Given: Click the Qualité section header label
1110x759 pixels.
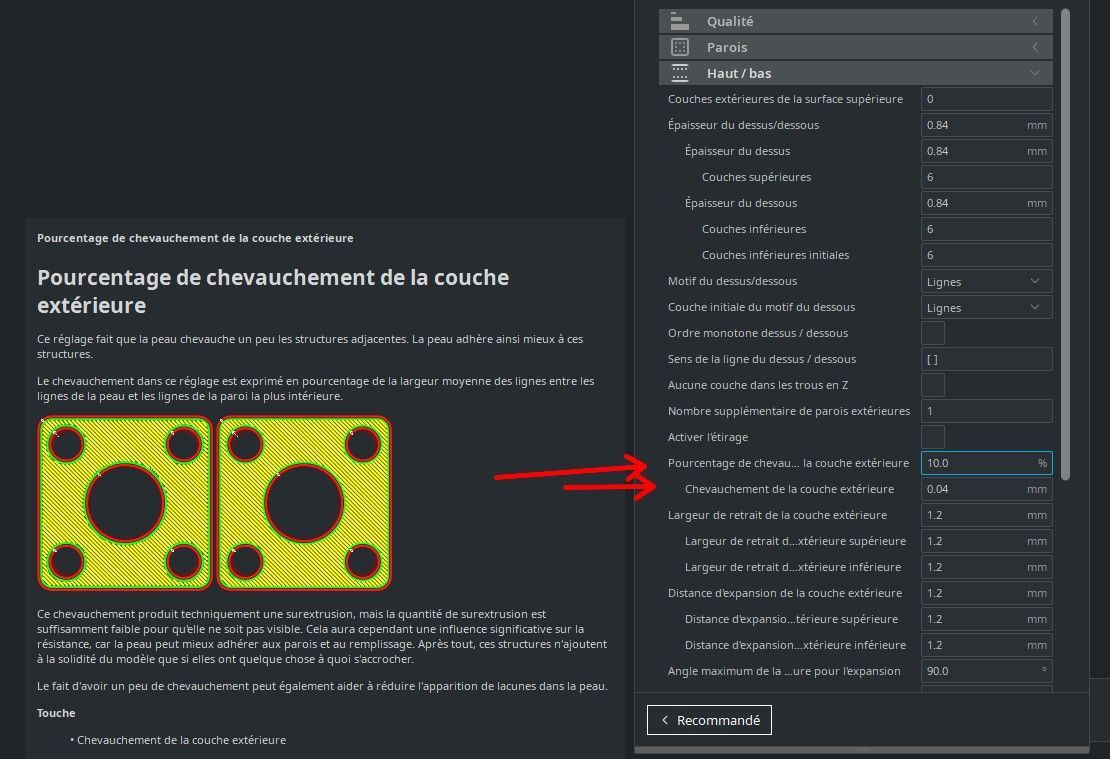Looking at the screenshot, I should [x=730, y=21].
